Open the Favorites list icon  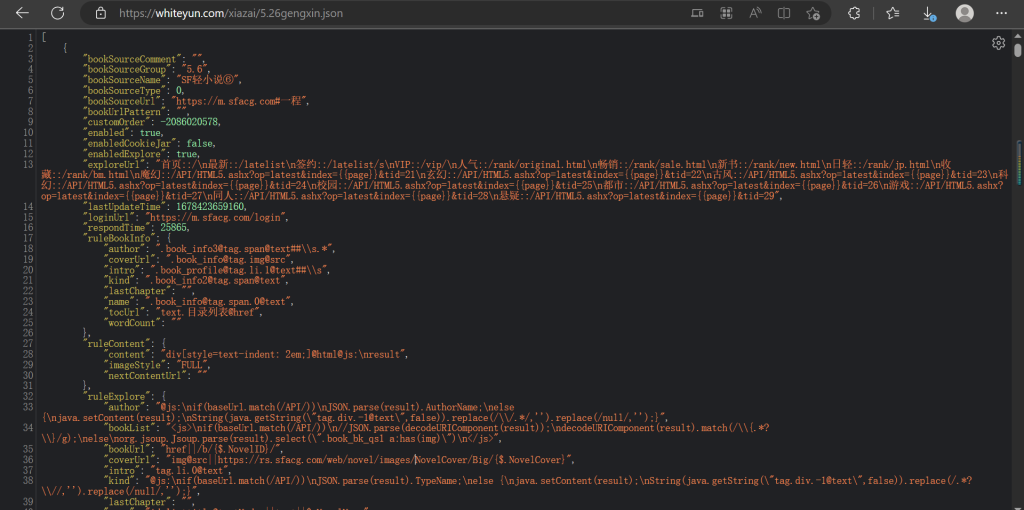click(x=892, y=13)
